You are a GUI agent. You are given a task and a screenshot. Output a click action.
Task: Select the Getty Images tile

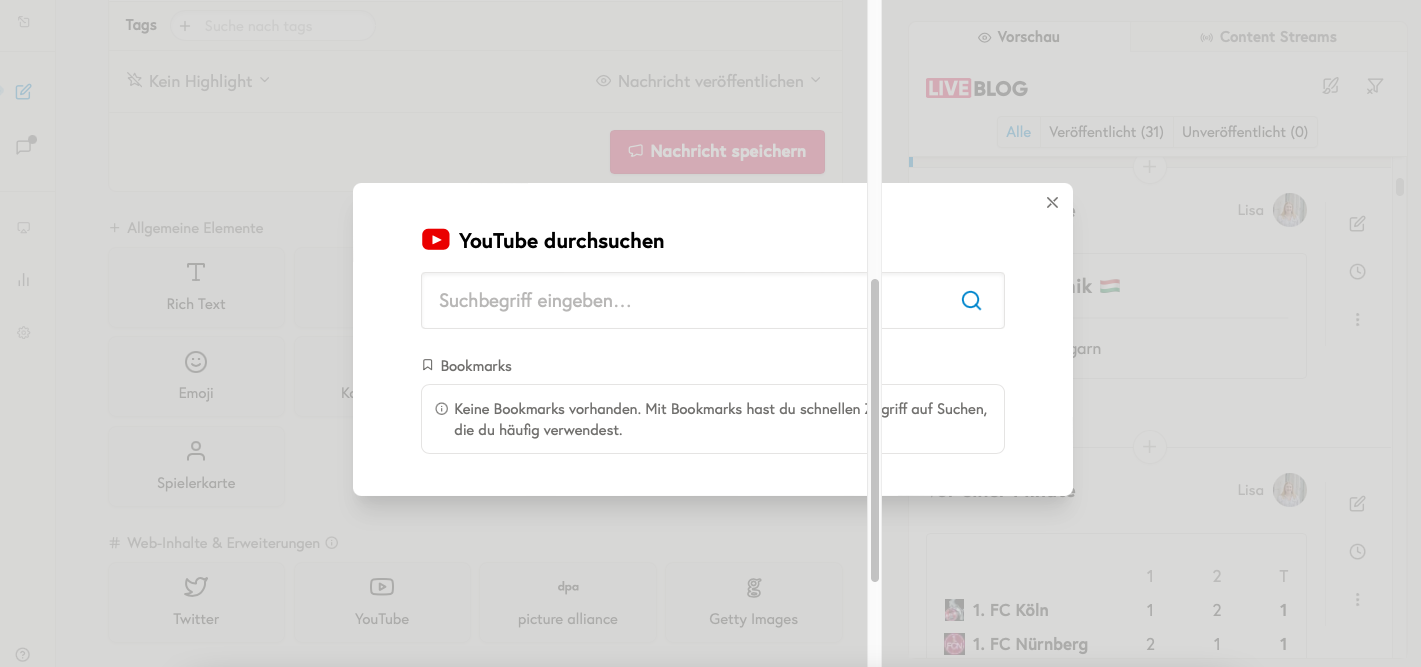coord(753,602)
